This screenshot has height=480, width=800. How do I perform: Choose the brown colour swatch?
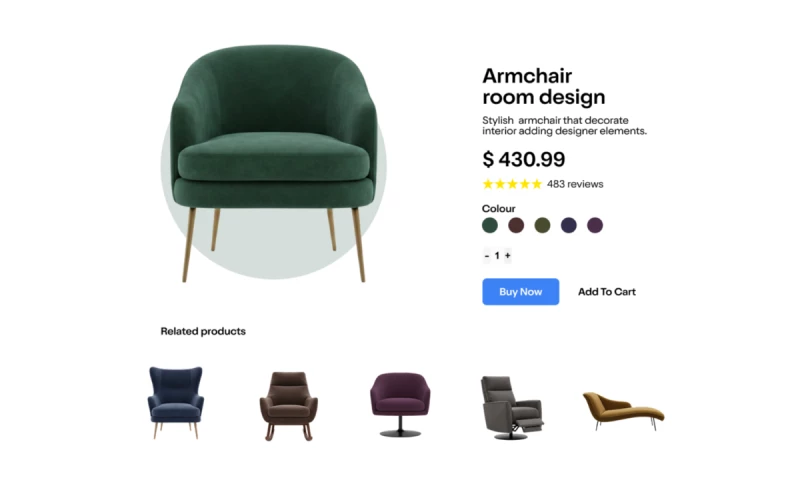pyautogui.click(x=516, y=225)
